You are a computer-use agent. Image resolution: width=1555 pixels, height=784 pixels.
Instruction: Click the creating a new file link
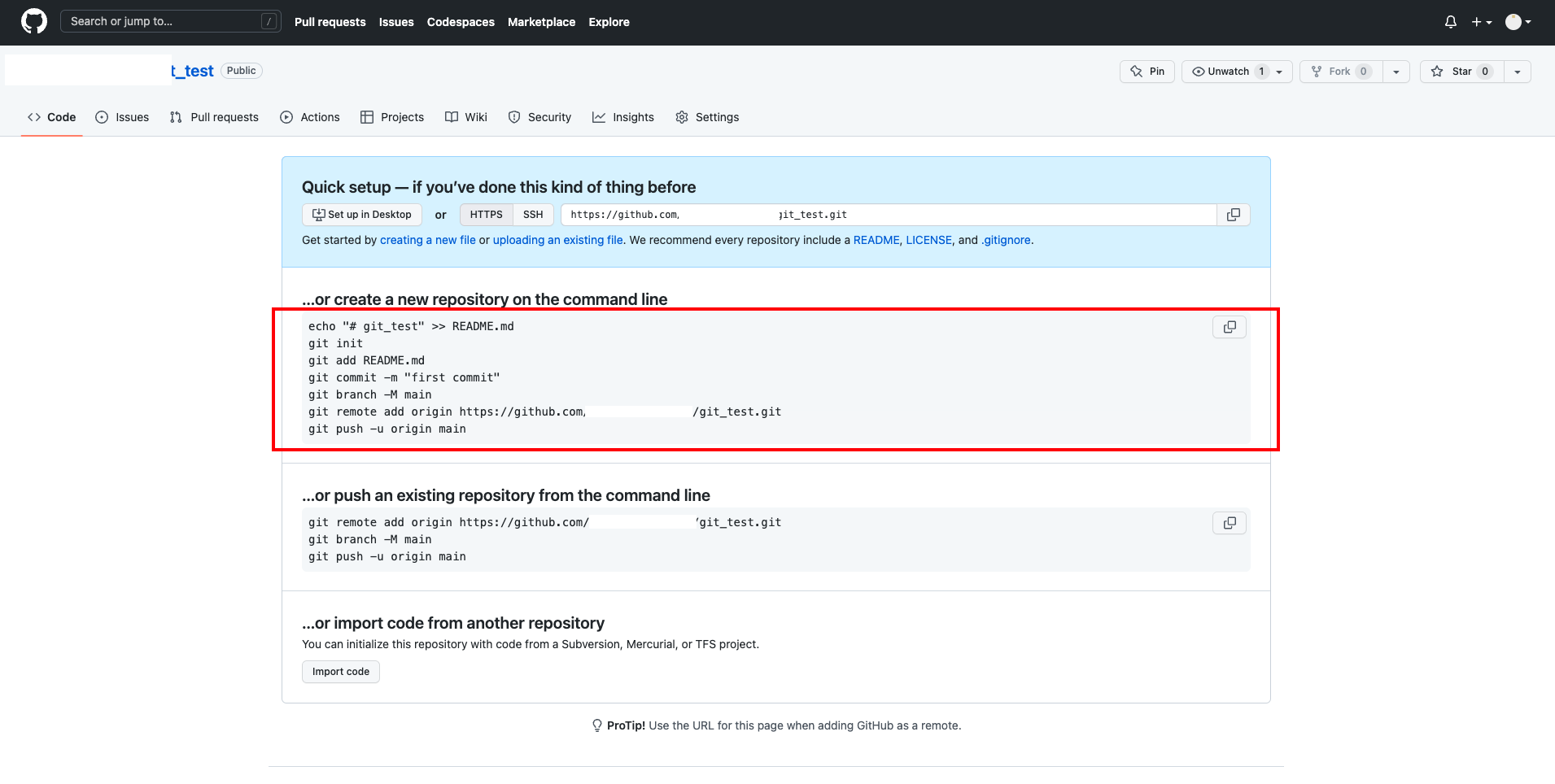coord(427,240)
